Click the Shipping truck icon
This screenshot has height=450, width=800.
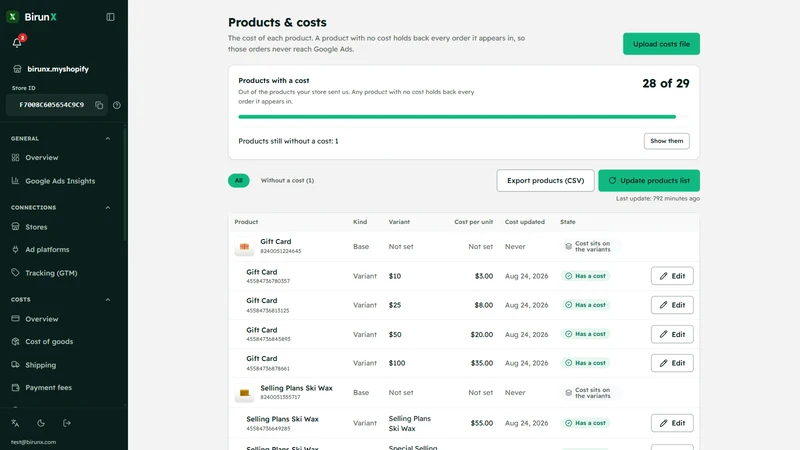pos(15,365)
